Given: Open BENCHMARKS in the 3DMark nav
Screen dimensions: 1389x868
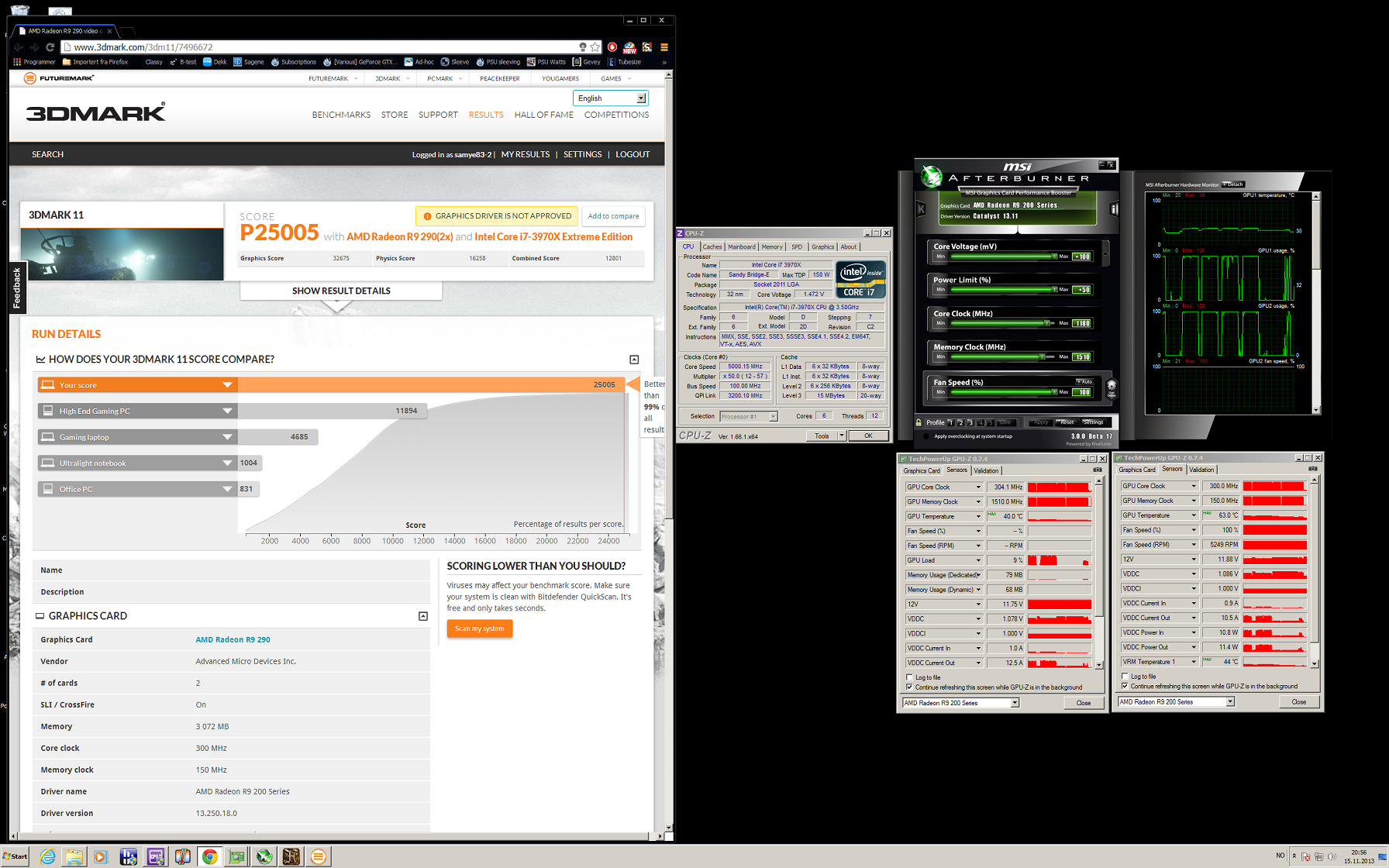Looking at the screenshot, I should click(x=341, y=115).
